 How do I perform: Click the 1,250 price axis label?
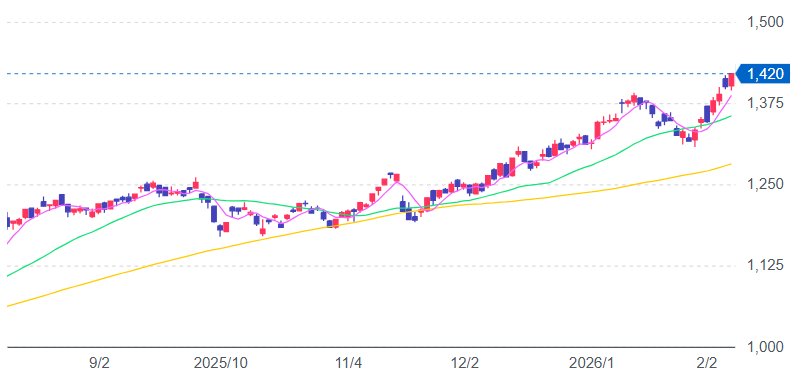click(x=765, y=185)
